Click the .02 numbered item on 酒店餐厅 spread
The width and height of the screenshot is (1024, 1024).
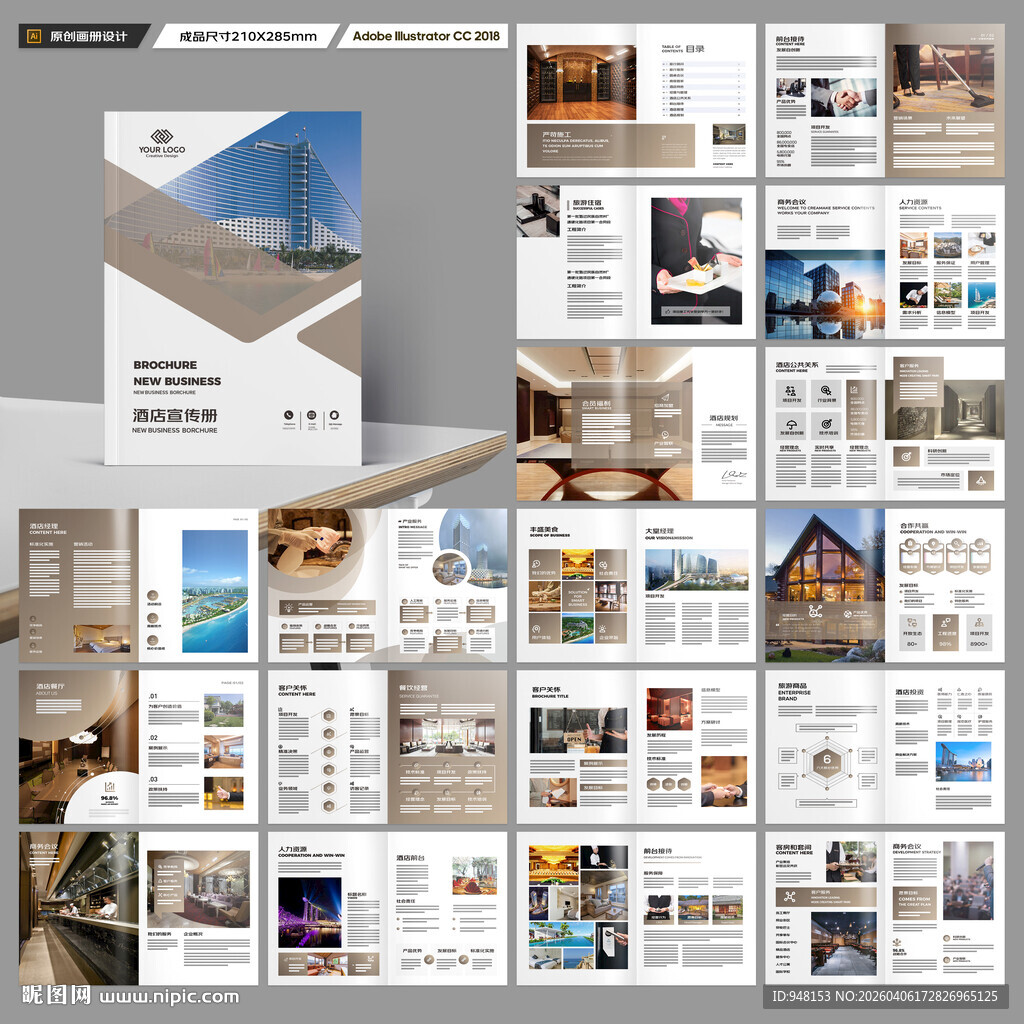153,737
